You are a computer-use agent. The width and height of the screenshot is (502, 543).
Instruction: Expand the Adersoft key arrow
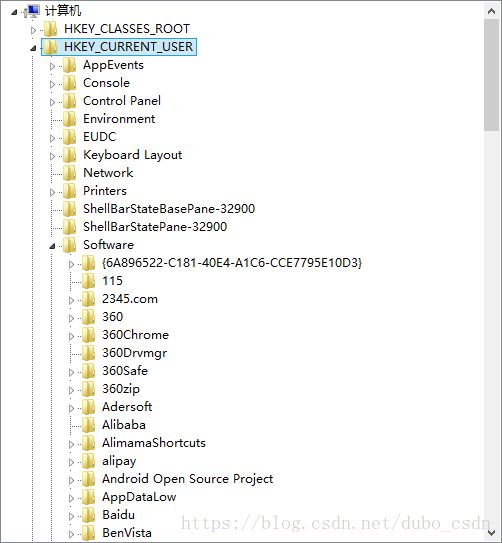coord(71,408)
